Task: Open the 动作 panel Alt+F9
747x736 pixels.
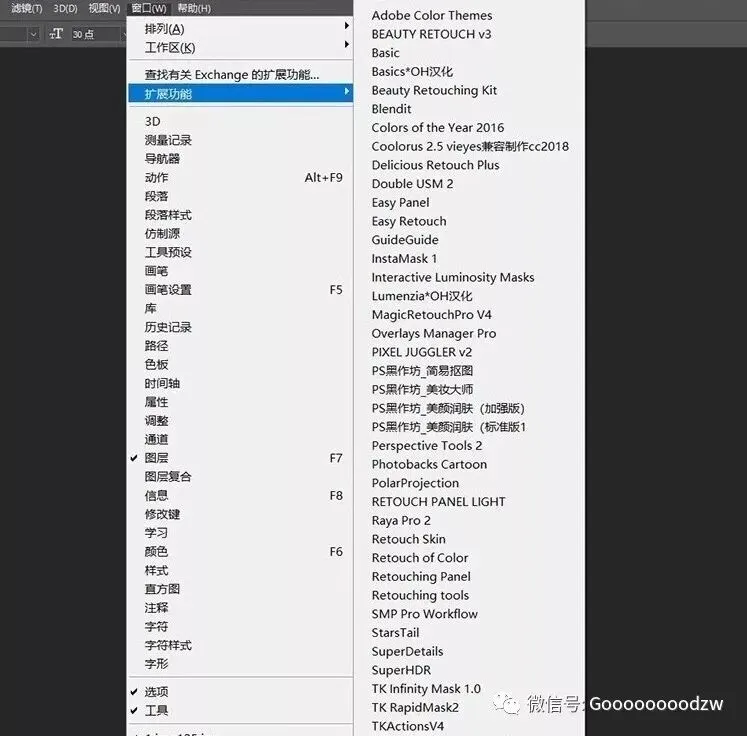Action: (241, 177)
